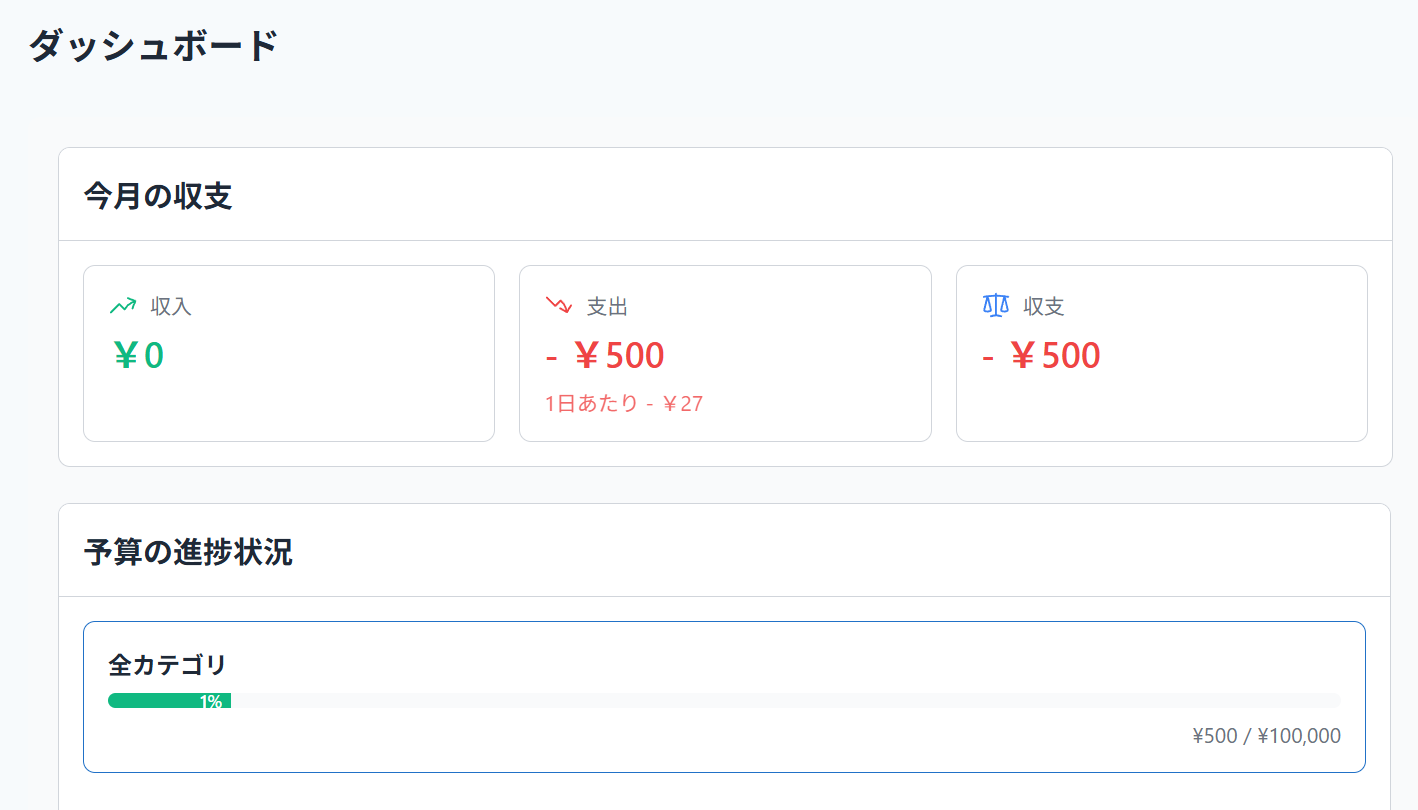1418x810 pixels.
Task: Click the blue balance scale icon
Action: [x=995, y=305]
